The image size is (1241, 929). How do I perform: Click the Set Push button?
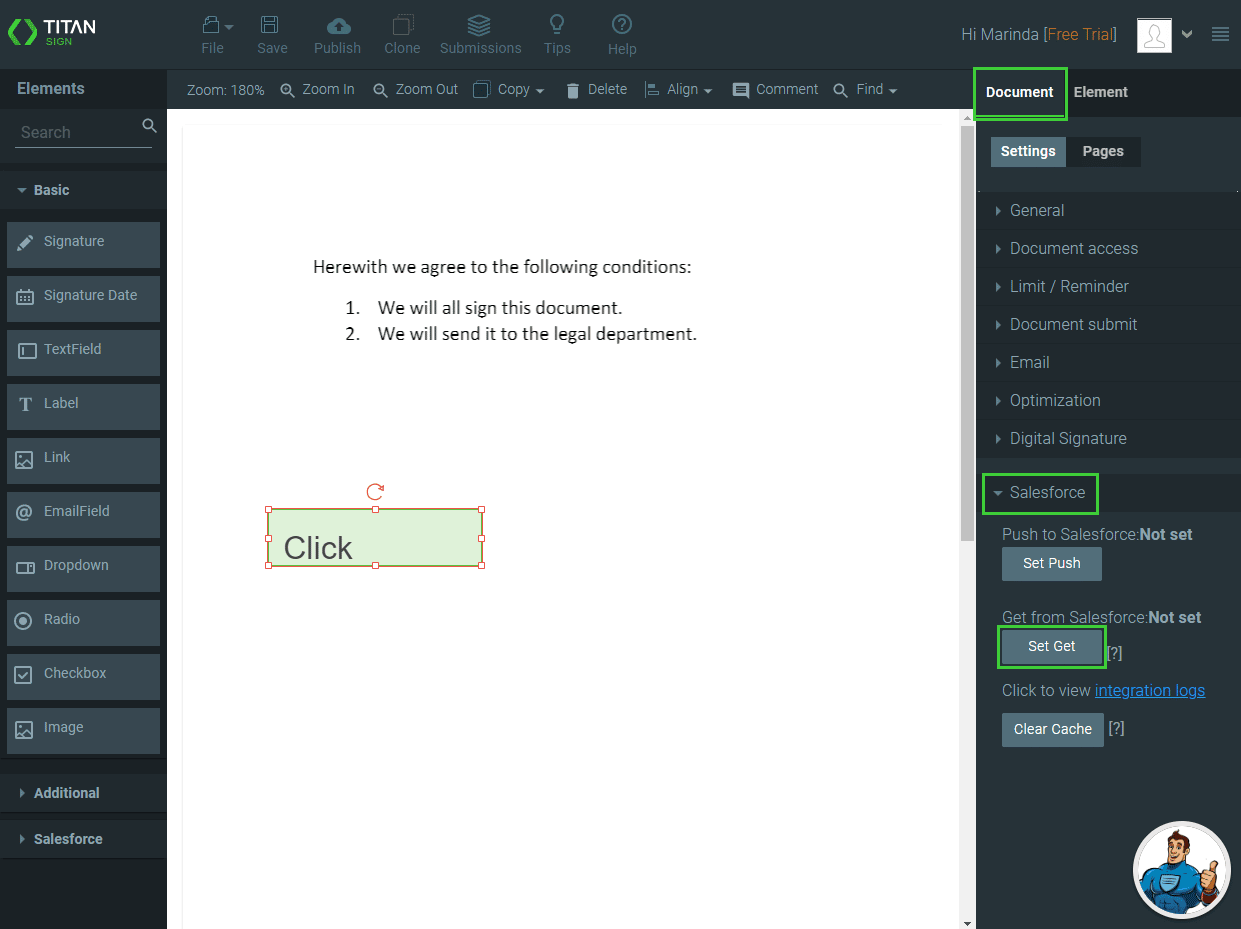tap(1051, 563)
